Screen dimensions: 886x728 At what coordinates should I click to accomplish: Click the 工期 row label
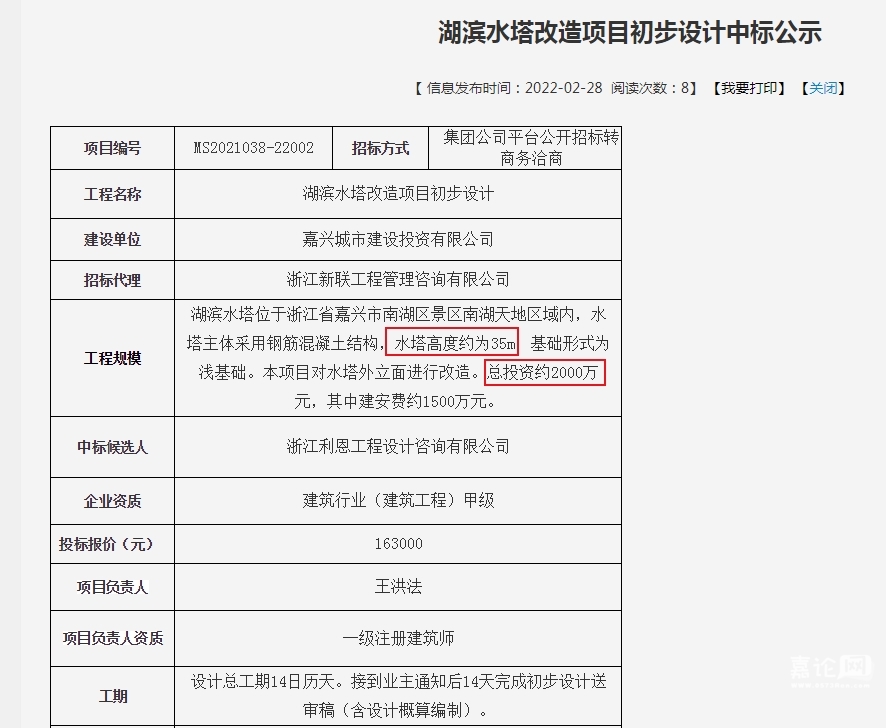coord(112,696)
